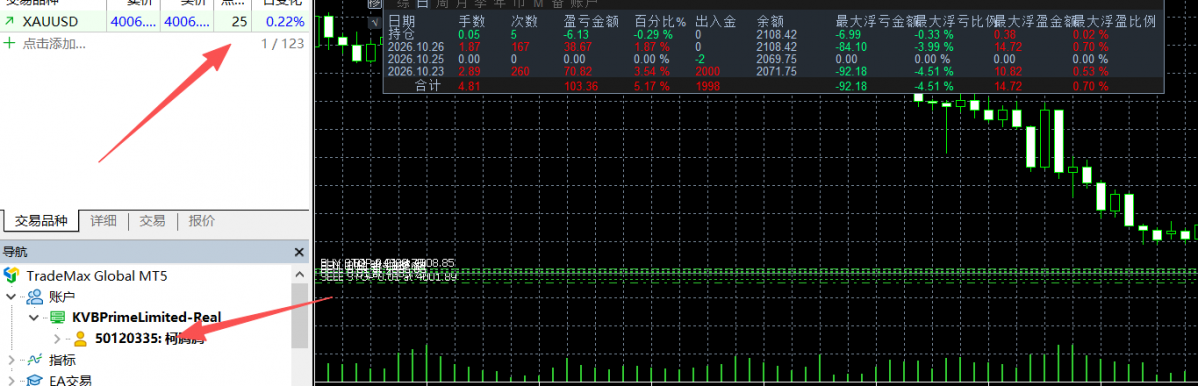Click the 1 / 123 symbol counter
Viewport: 1198px width, 386px height.
click(x=282, y=44)
